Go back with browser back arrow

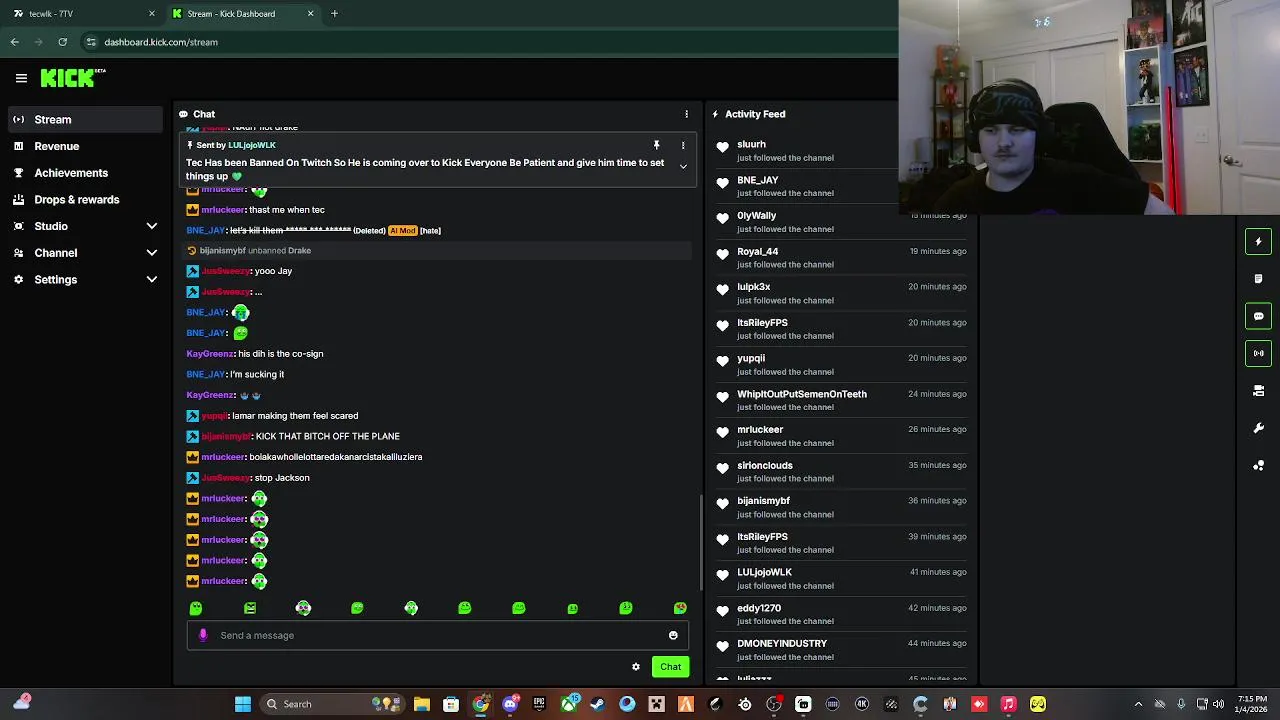pos(14,42)
